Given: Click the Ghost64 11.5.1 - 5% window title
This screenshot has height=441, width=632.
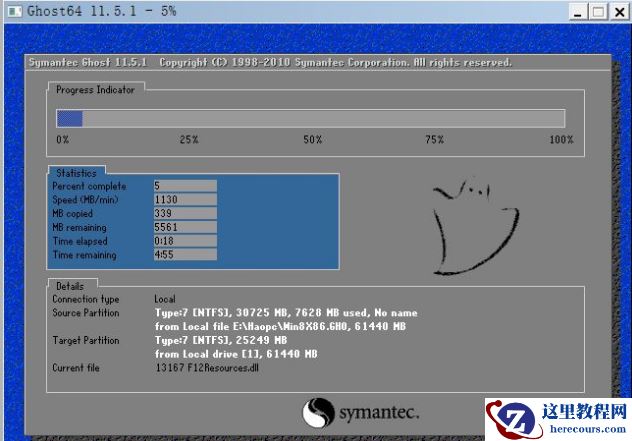Looking at the screenshot, I should [x=102, y=11].
